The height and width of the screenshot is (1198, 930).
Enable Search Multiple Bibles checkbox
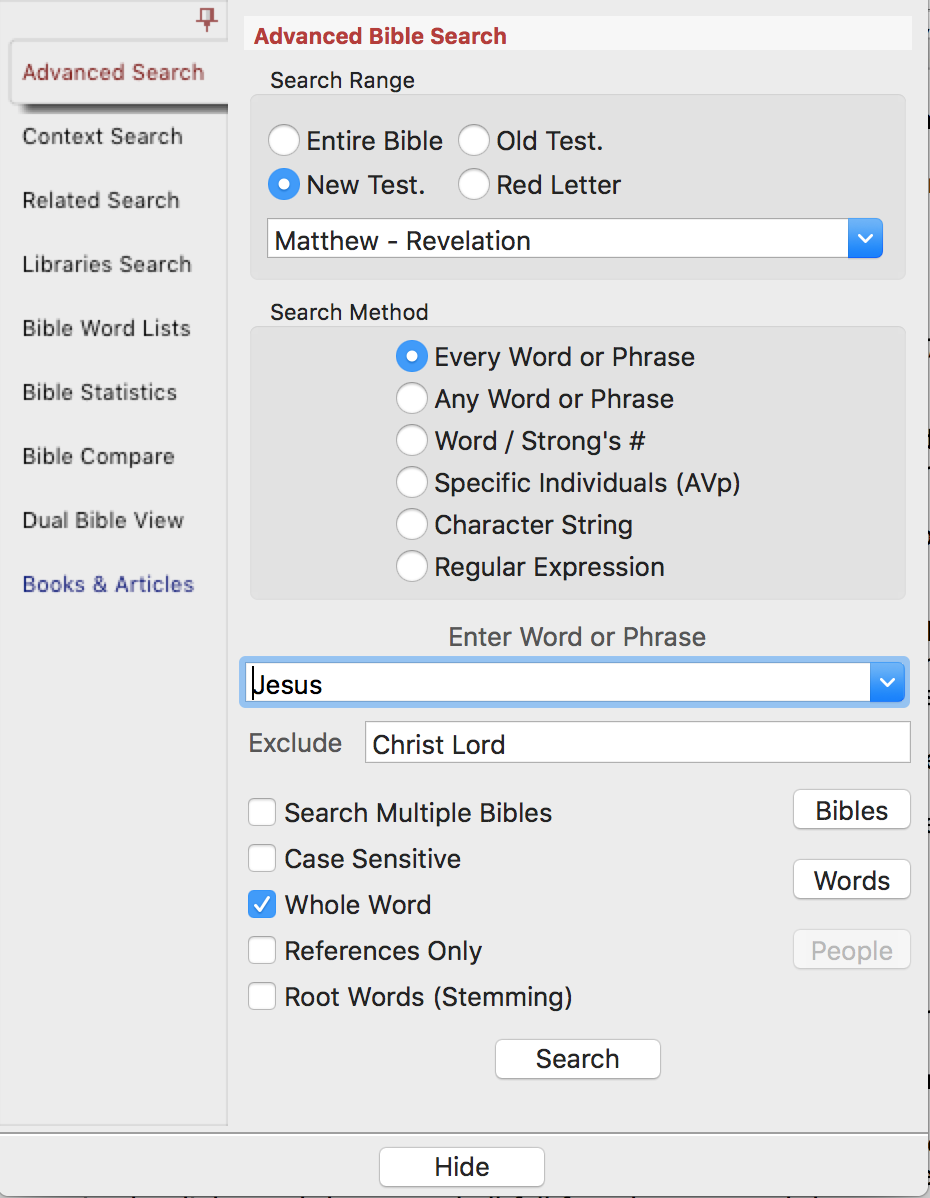(x=262, y=812)
